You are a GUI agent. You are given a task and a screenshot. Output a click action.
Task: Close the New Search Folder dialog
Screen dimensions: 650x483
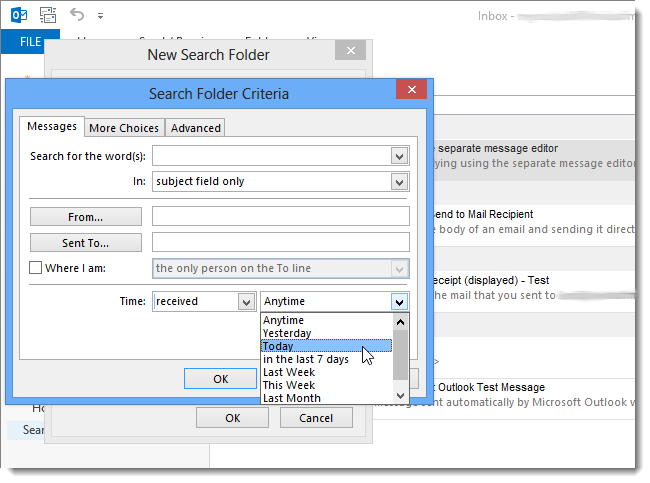coord(351,51)
